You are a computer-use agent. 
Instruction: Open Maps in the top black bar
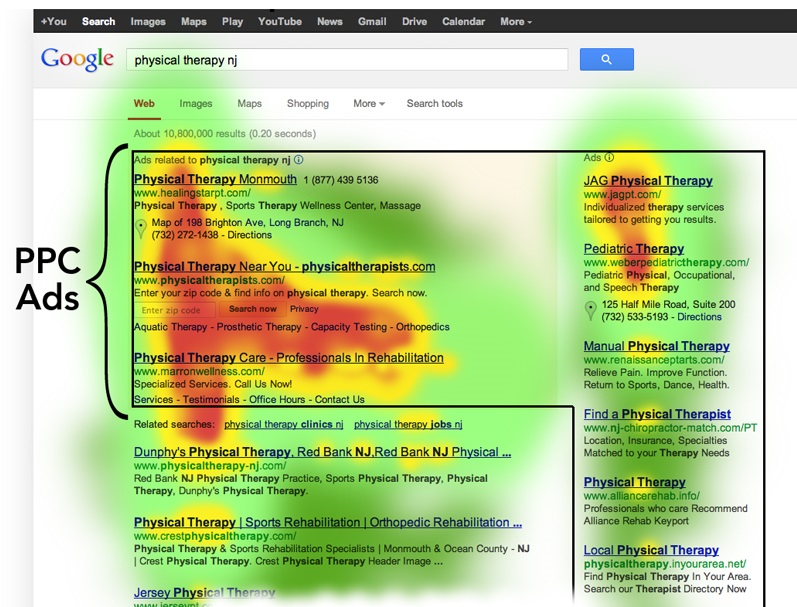point(194,22)
